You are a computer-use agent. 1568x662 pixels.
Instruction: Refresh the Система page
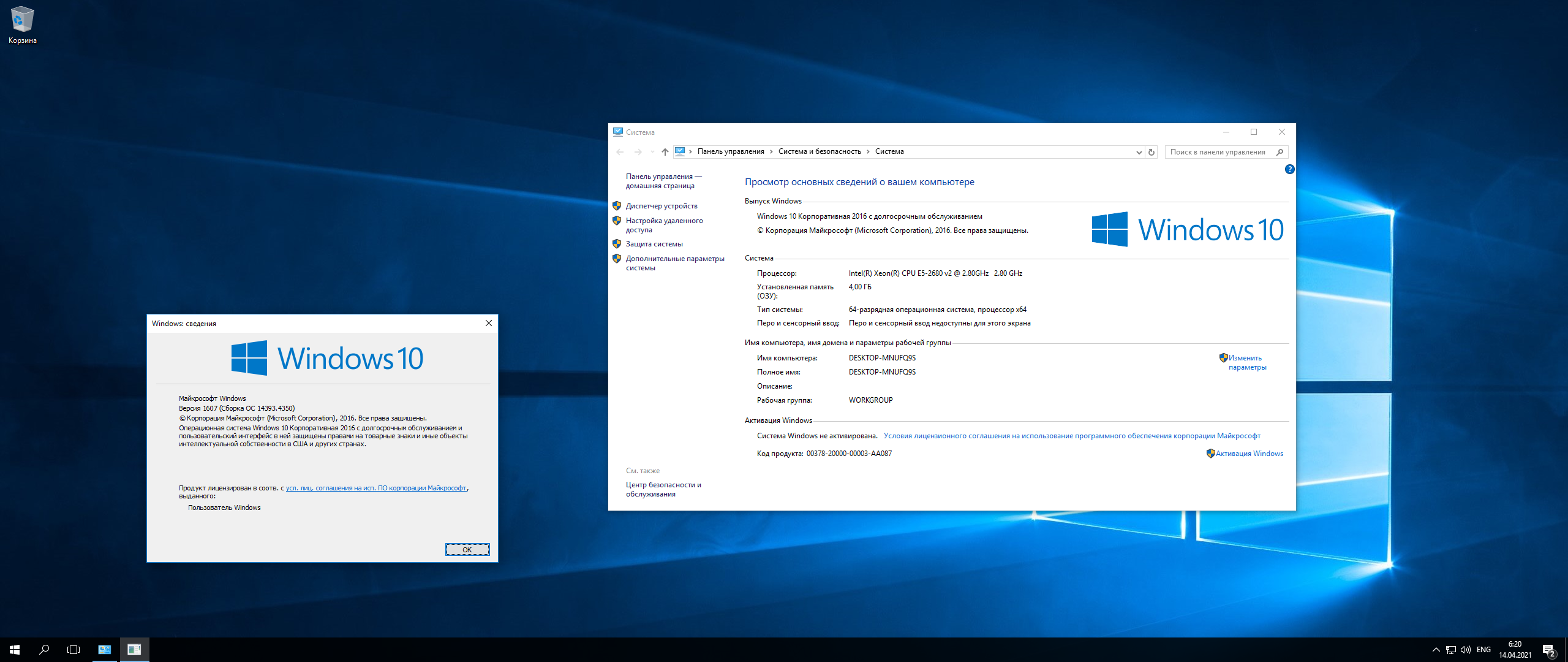point(1151,152)
